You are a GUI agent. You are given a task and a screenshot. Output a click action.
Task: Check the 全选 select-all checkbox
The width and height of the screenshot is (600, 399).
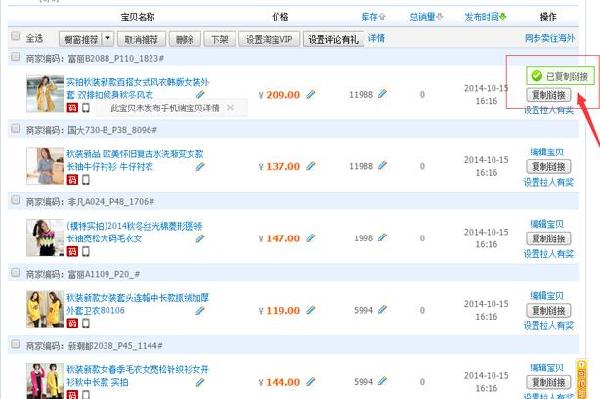[x=15, y=36]
